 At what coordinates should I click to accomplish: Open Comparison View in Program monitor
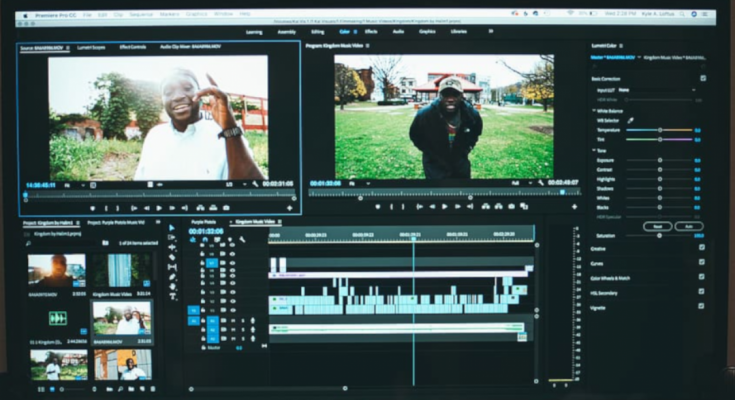524,206
